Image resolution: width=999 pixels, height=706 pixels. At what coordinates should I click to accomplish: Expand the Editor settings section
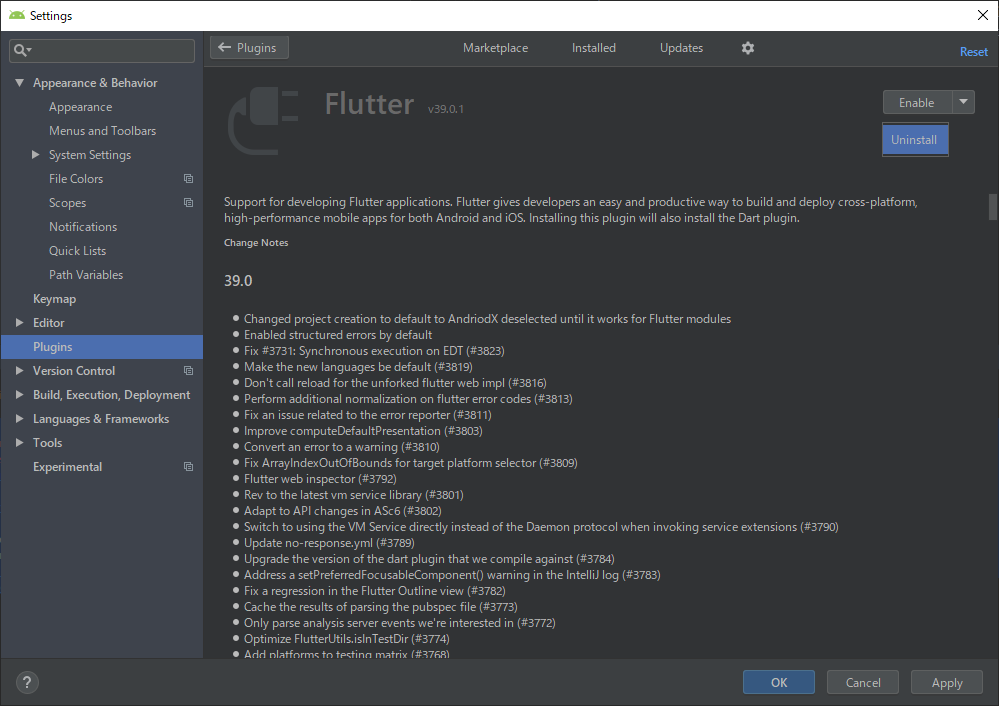click(x=20, y=323)
